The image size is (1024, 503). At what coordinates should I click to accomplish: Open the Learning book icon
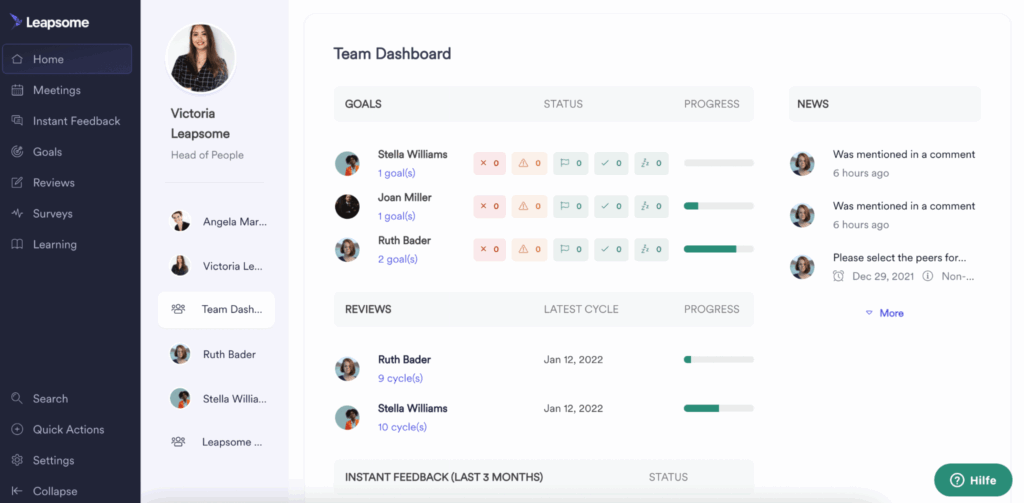pyautogui.click(x=18, y=245)
